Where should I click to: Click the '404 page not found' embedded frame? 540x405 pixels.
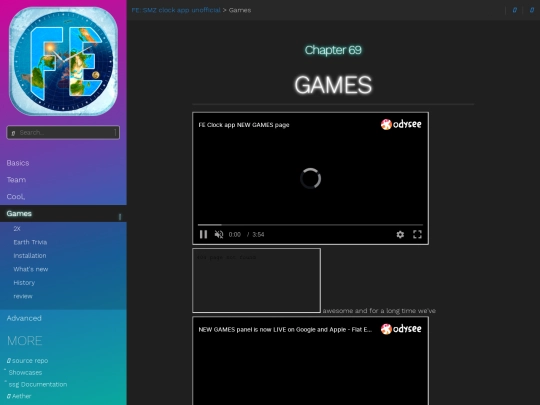[257, 280]
